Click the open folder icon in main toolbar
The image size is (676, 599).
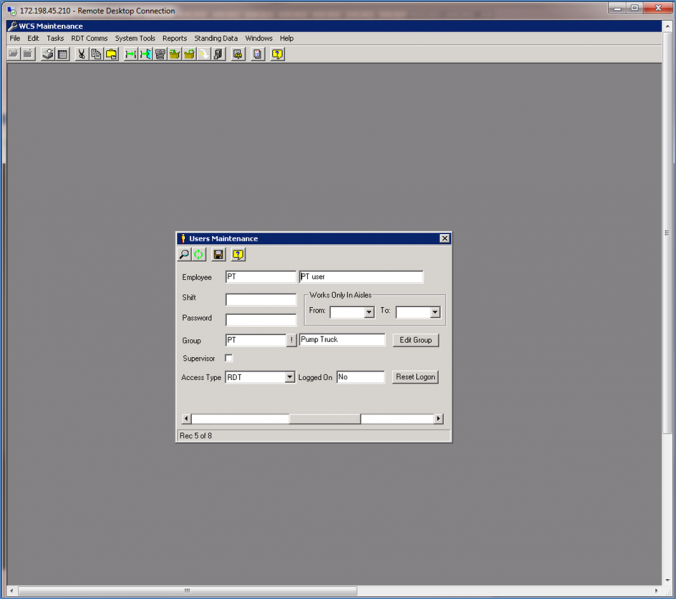tap(14, 54)
